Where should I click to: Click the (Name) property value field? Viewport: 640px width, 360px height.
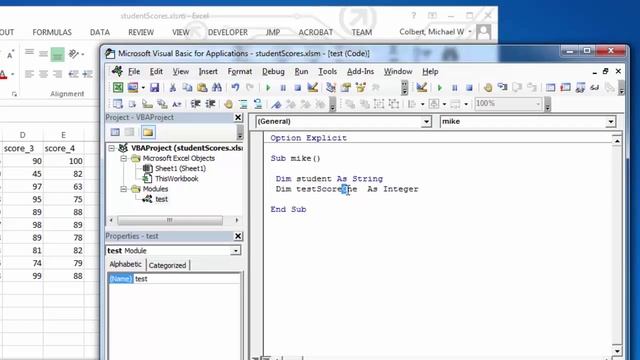(187, 279)
